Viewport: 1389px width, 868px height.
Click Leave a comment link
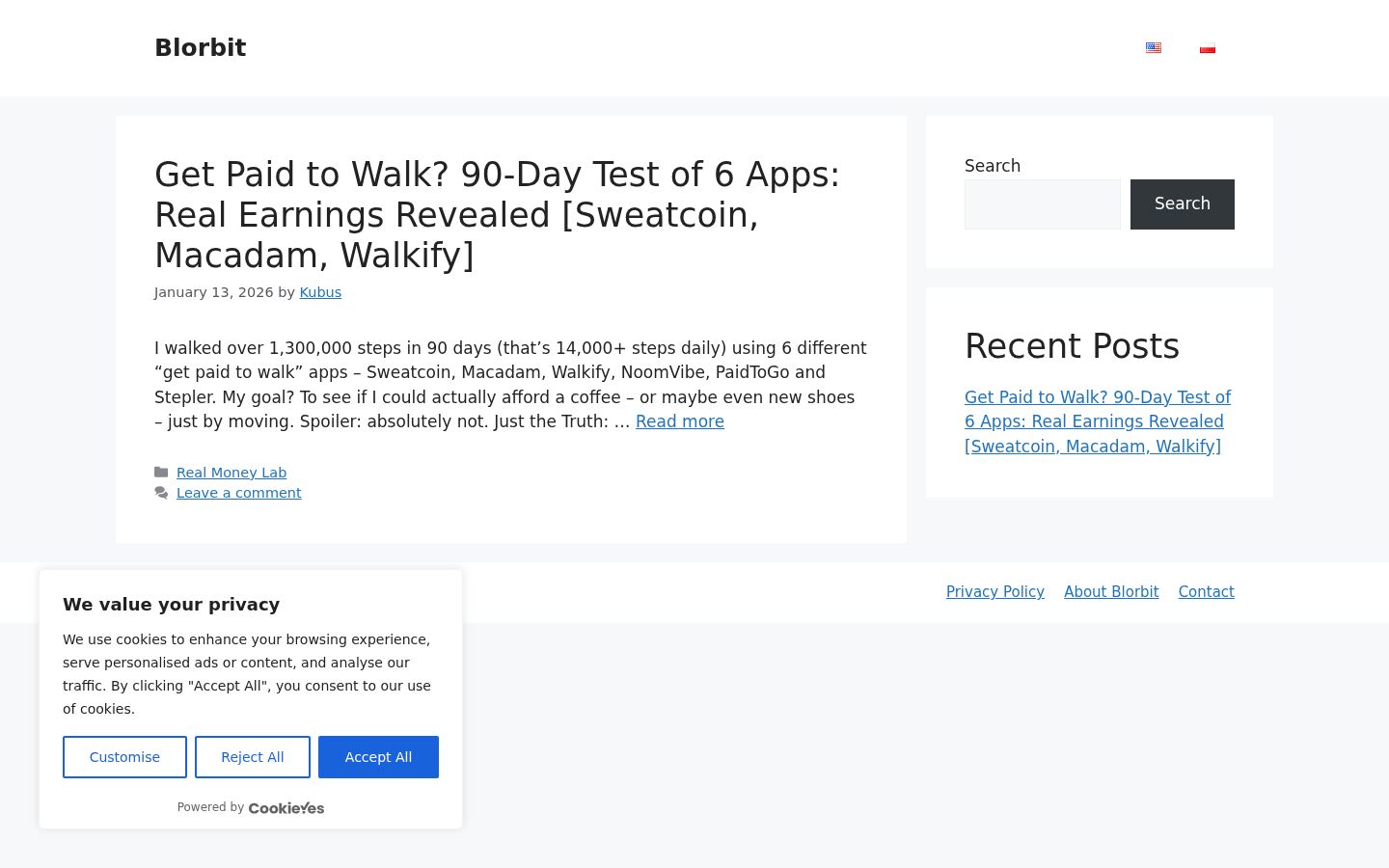tap(239, 493)
